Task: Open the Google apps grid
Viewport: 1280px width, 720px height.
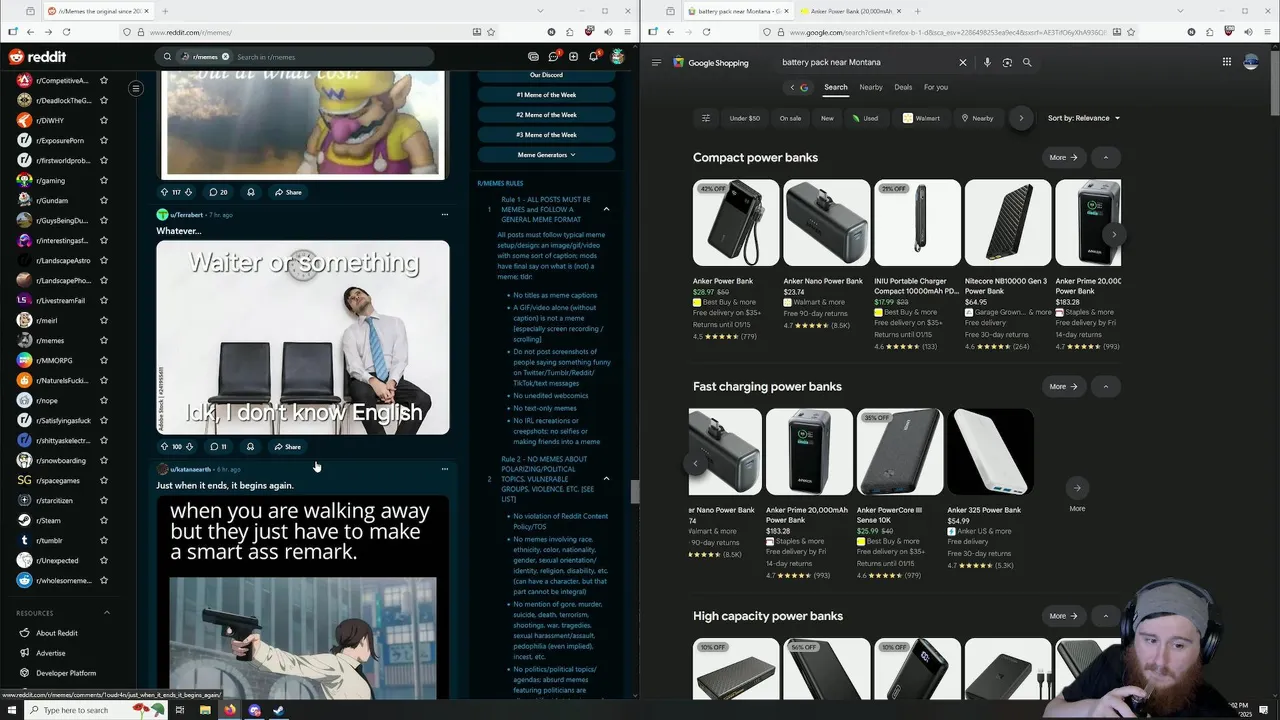Action: 1227,62
